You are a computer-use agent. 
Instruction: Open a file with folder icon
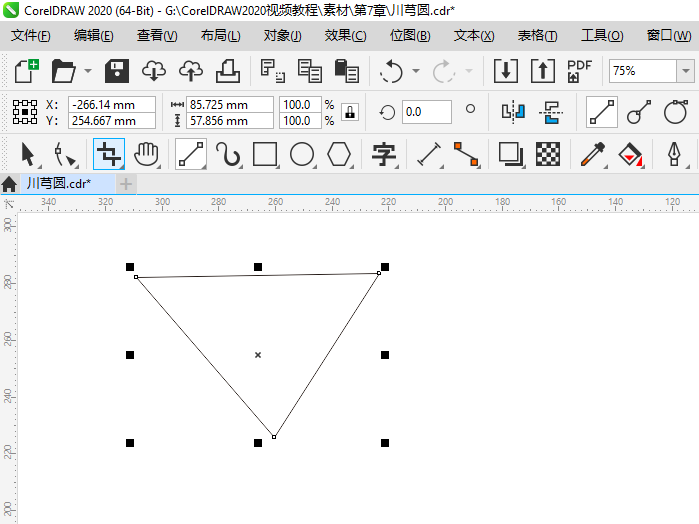64,70
